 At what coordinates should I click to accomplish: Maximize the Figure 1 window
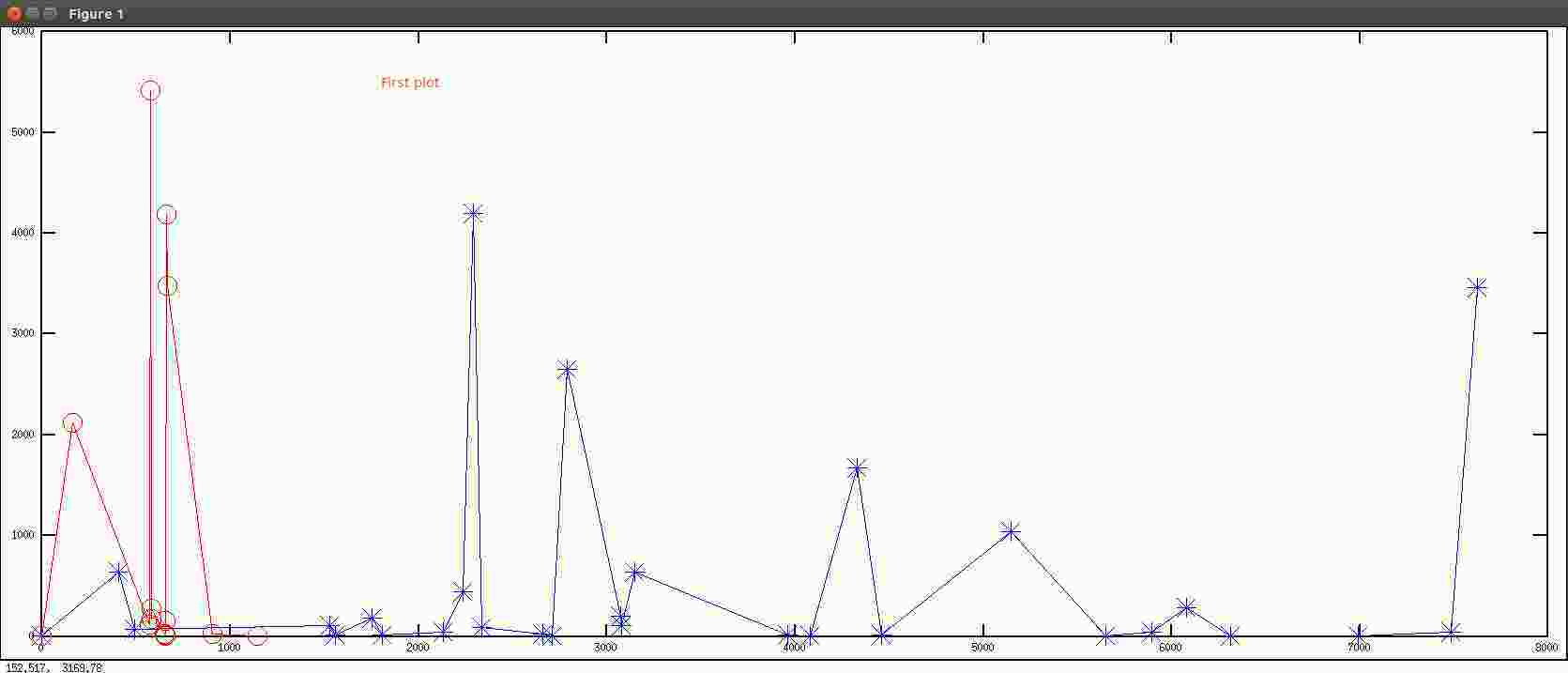point(50,13)
